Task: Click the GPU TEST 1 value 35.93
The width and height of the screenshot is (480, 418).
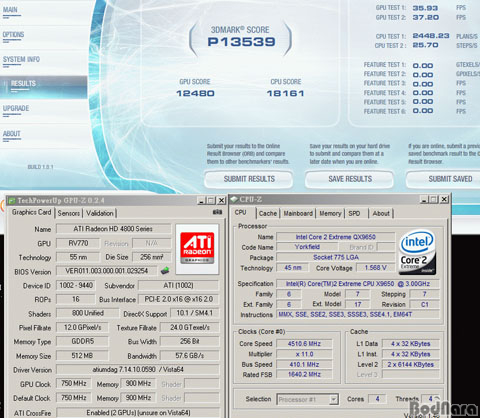Action: tap(425, 8)
